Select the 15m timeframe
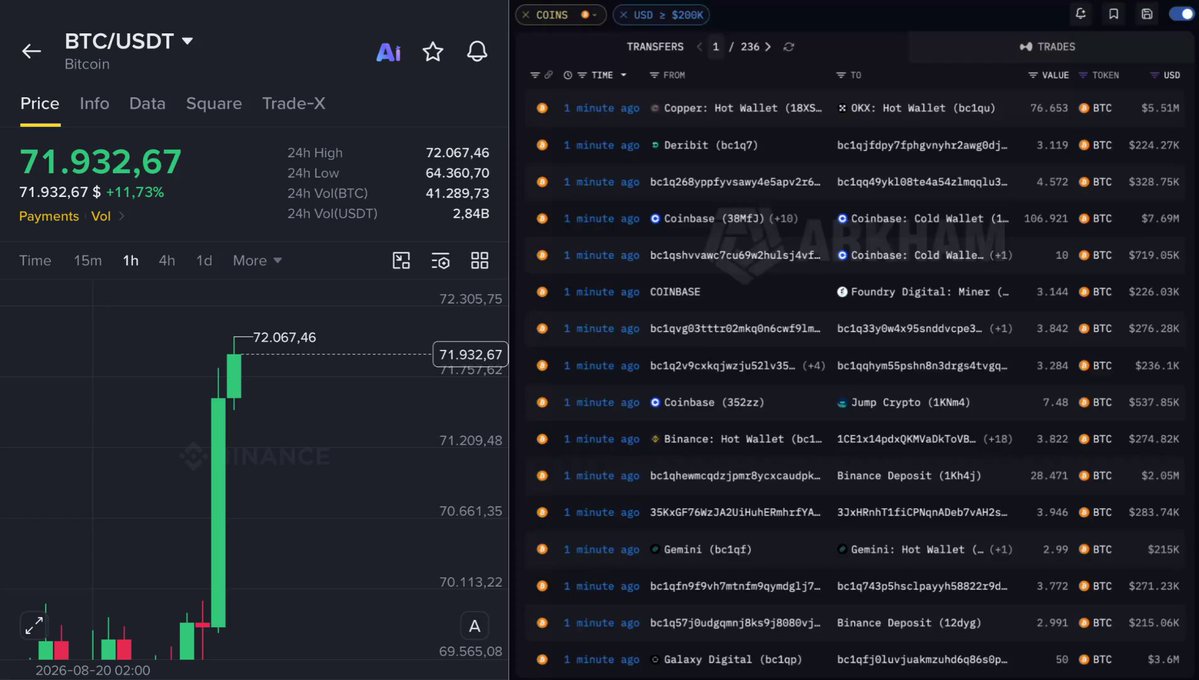This screenshot has width=1199, height=680. [88, 261]
